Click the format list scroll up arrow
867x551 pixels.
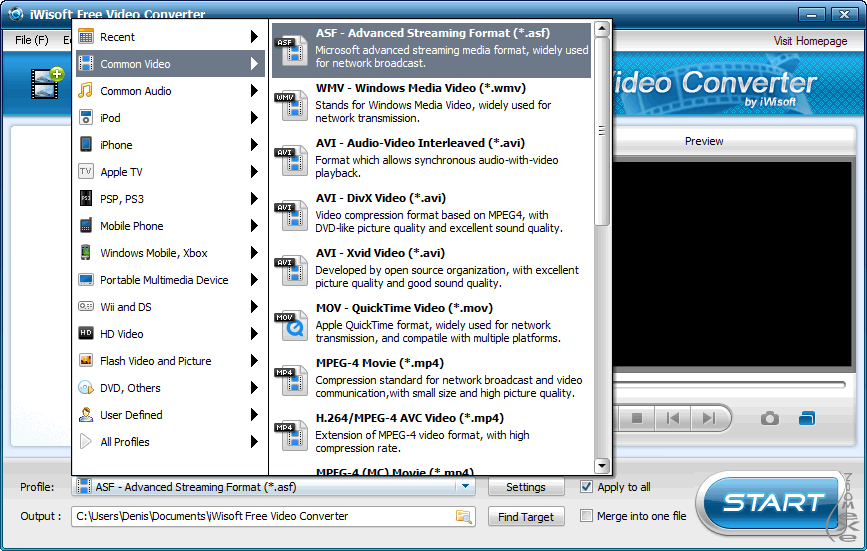[x=602, y=29]
